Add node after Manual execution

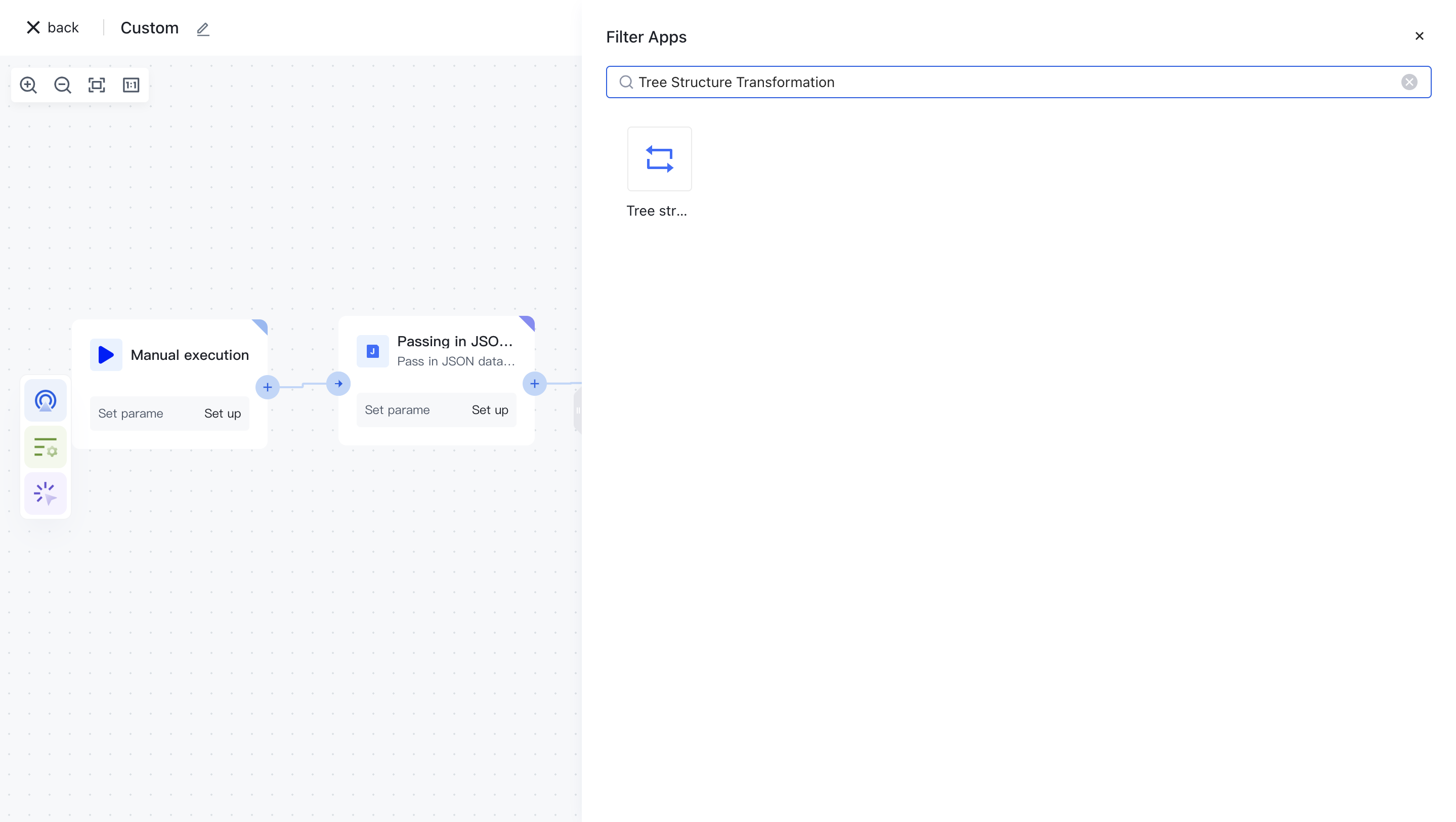click(267, 387)
